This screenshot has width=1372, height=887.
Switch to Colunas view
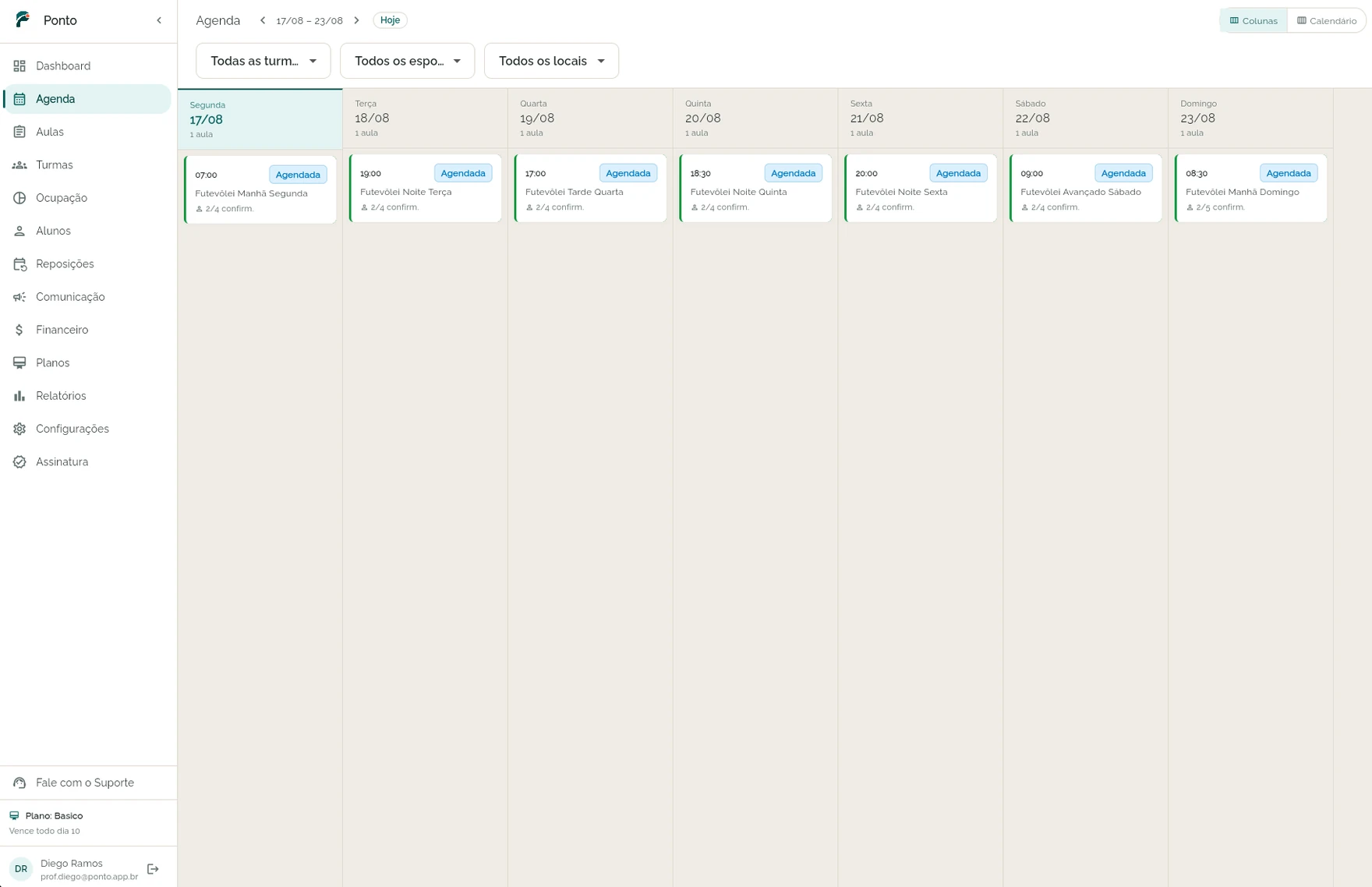[x=1254, y=21]
